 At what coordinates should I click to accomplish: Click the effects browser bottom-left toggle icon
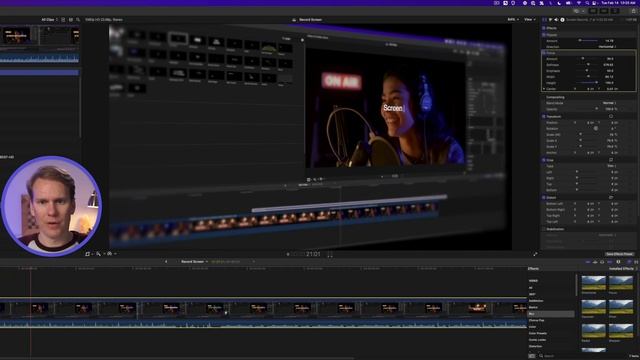pos(531,356)
